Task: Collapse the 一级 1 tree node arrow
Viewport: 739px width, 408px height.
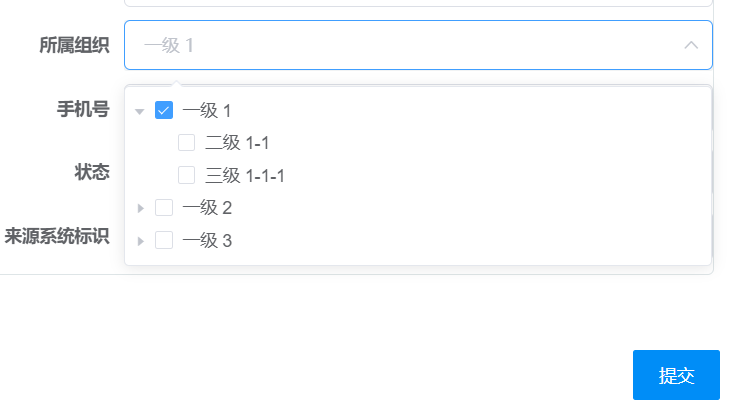Action: click(140, 111)
